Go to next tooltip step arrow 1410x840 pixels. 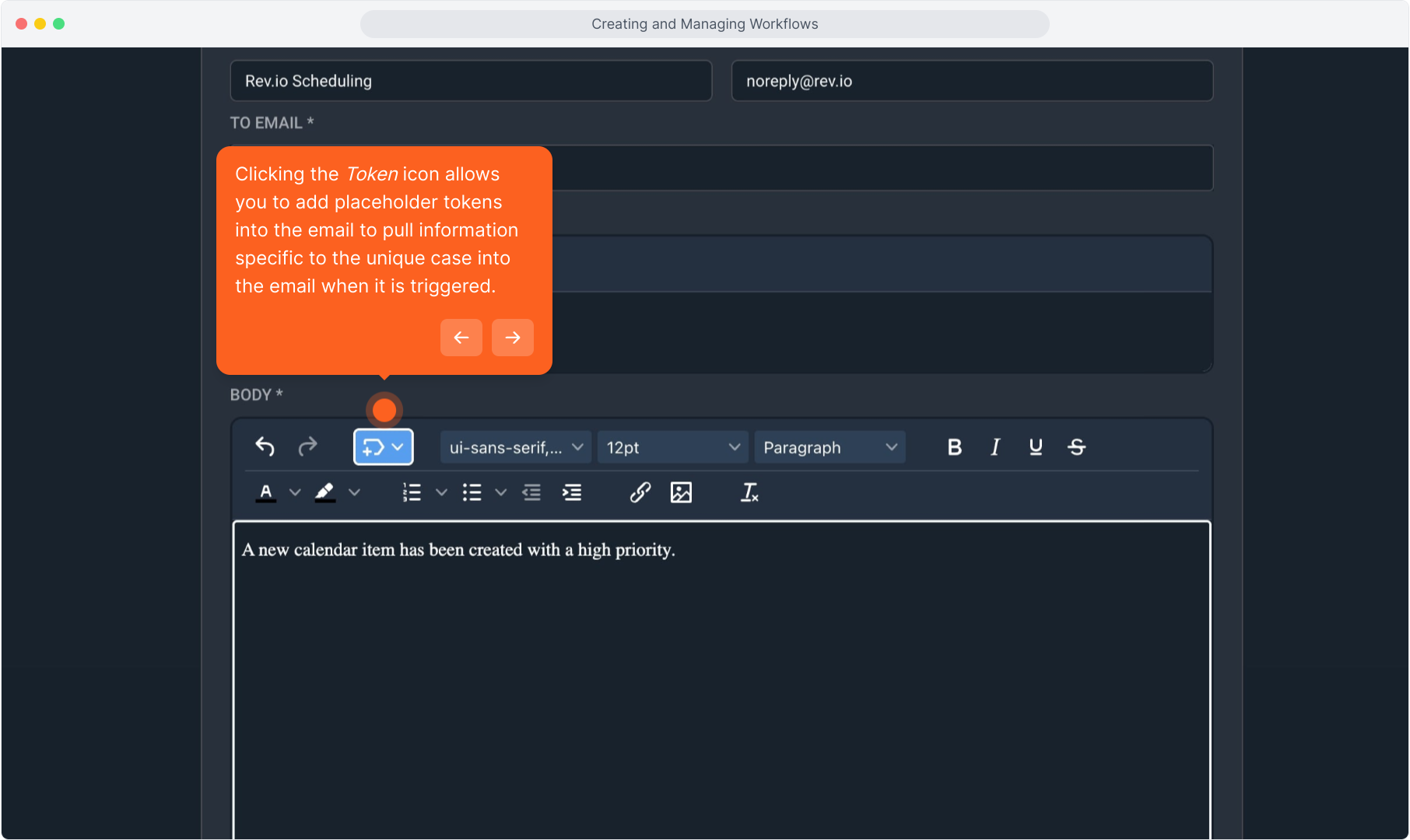tap(512, 338)
